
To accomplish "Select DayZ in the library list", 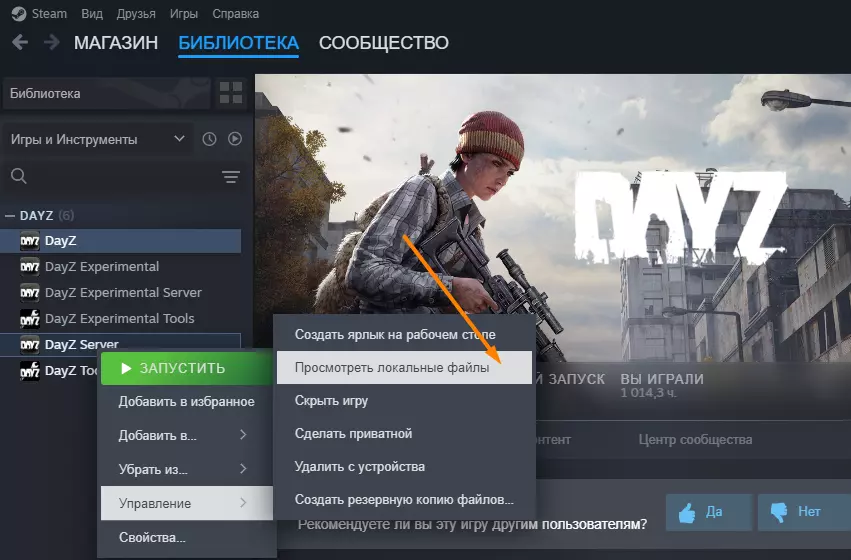I will coord(120,240).
